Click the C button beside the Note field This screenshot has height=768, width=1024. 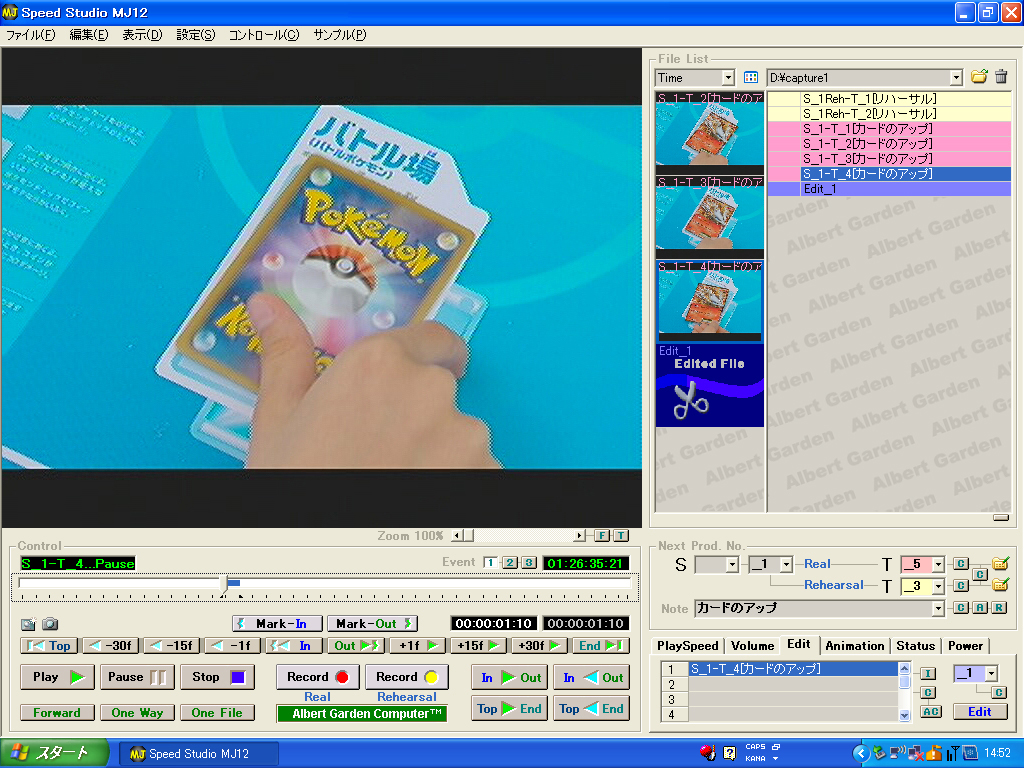point(960,607)
